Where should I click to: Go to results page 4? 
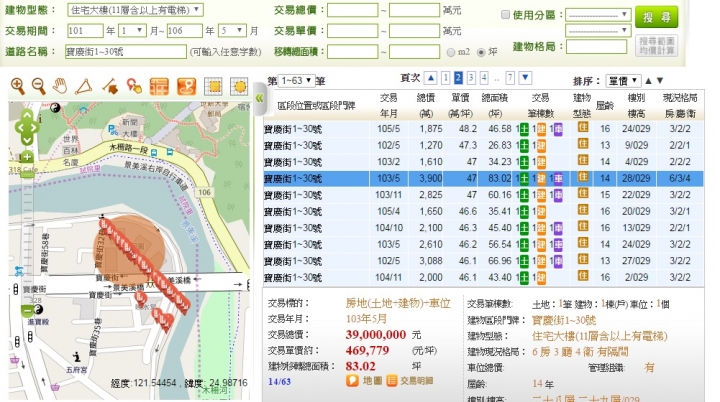coord(484,78)
